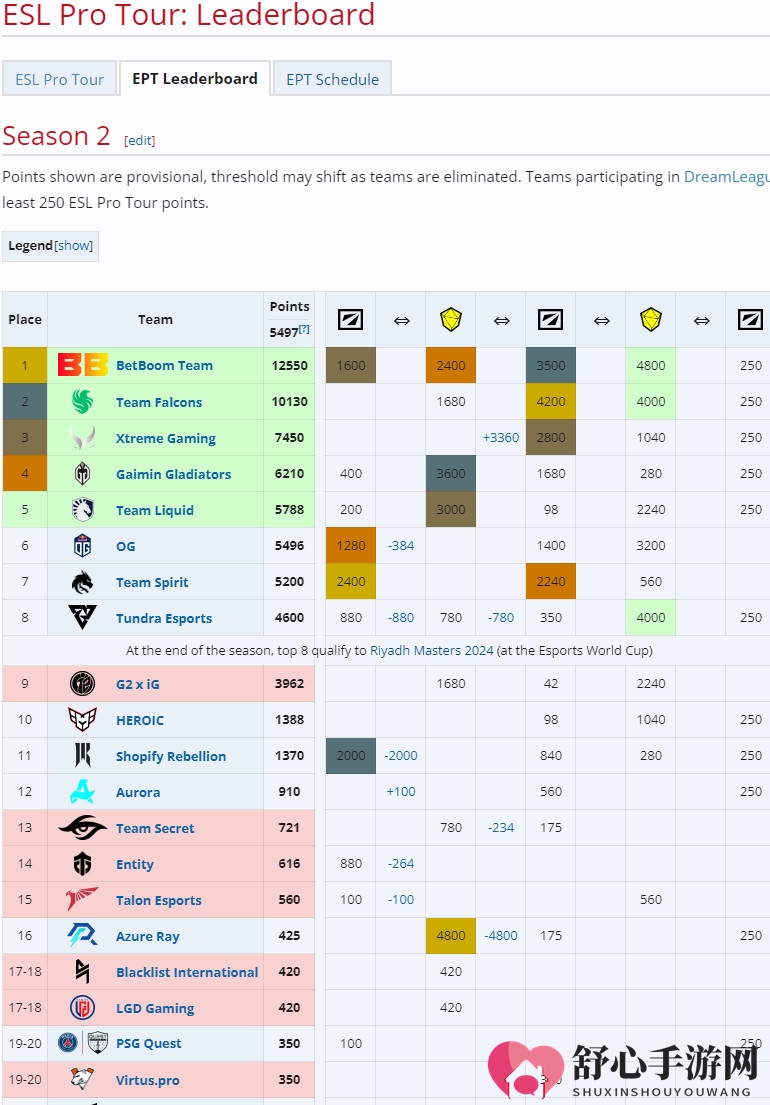Click the Aurora logo icon
The image size is (770, 1105).
82,791
